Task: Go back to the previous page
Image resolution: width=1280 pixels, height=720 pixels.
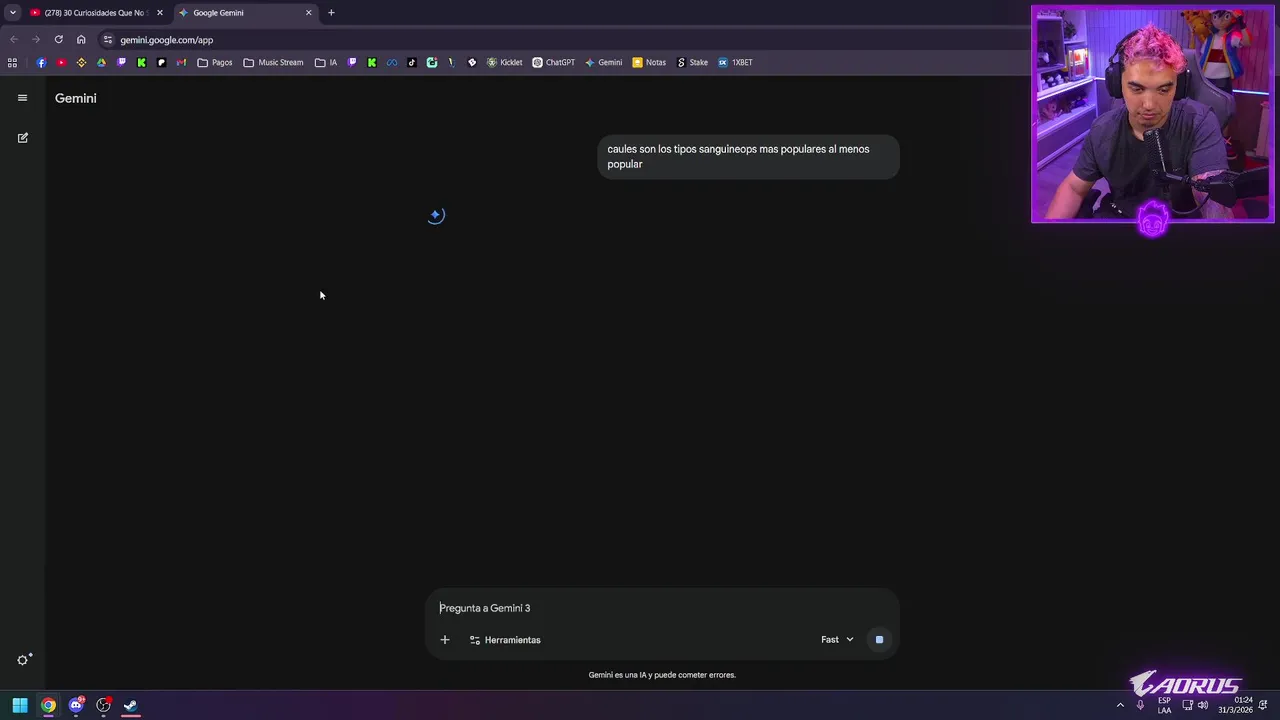Action: (14, 40)
